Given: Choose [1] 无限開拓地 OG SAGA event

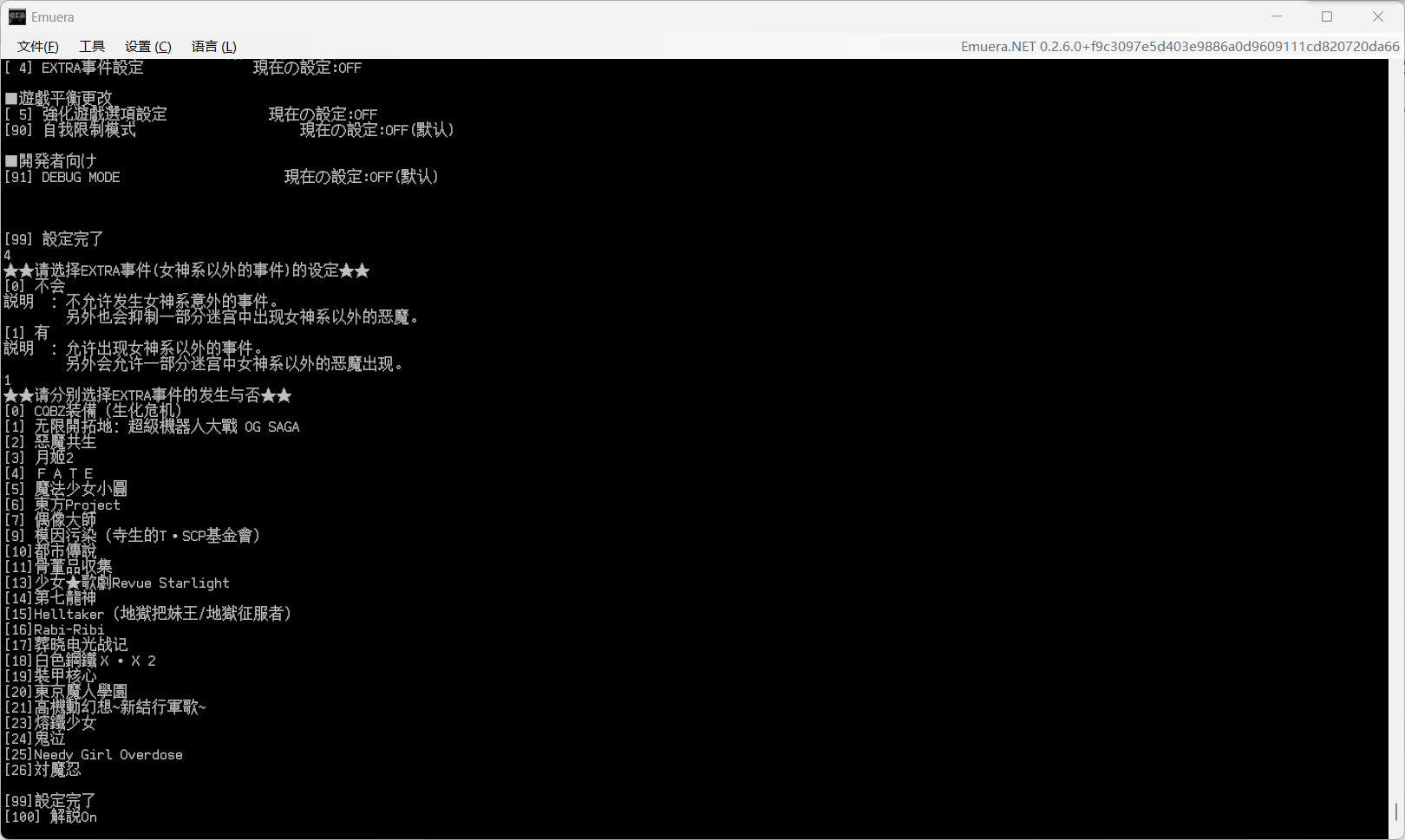Looking at the screenshot, I should click(x=152, y=427).
